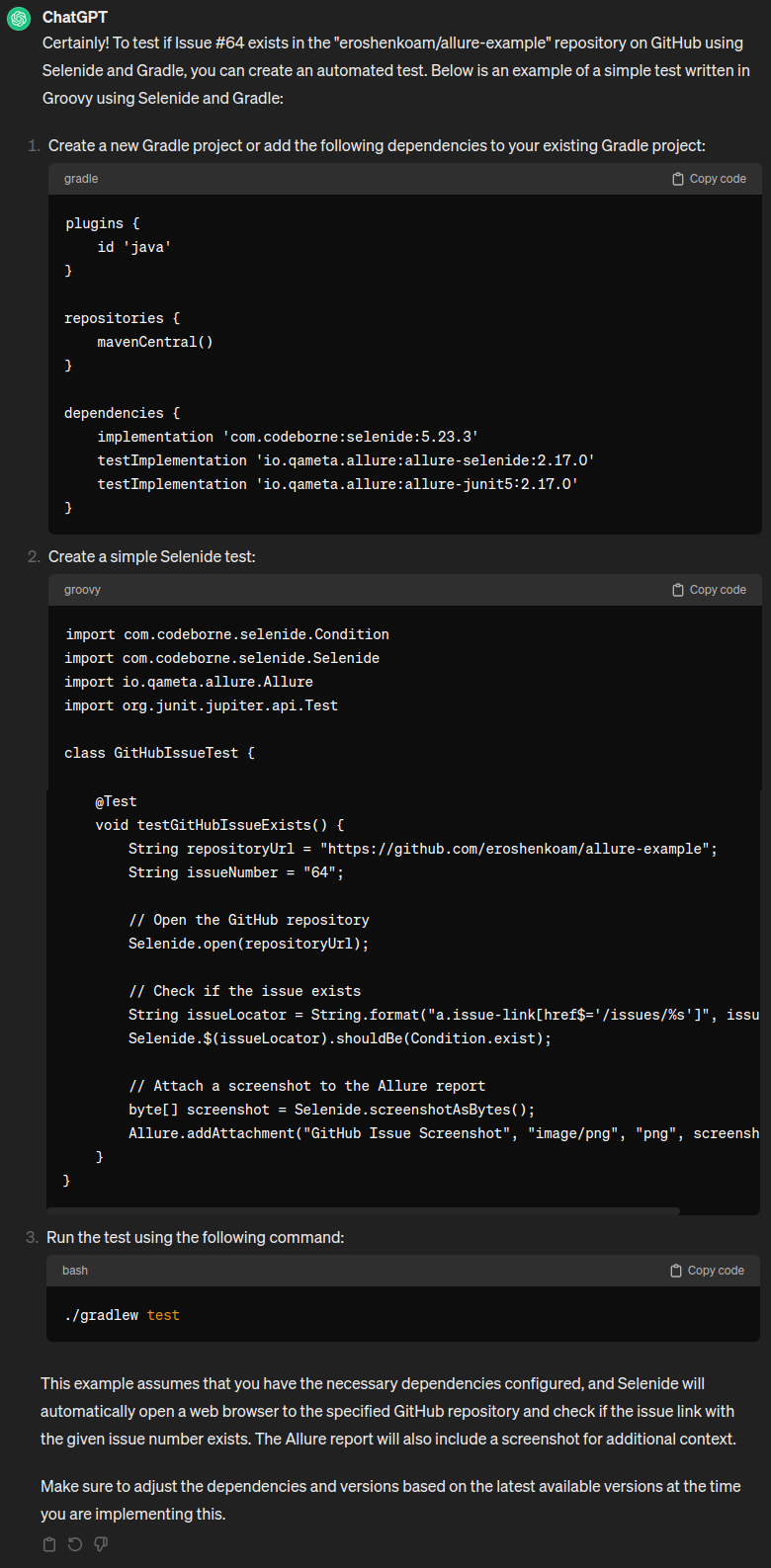Click the '@Test' annotation in groovy code
The height and width of the screenshot is (1568, 771).
point(116,801)
